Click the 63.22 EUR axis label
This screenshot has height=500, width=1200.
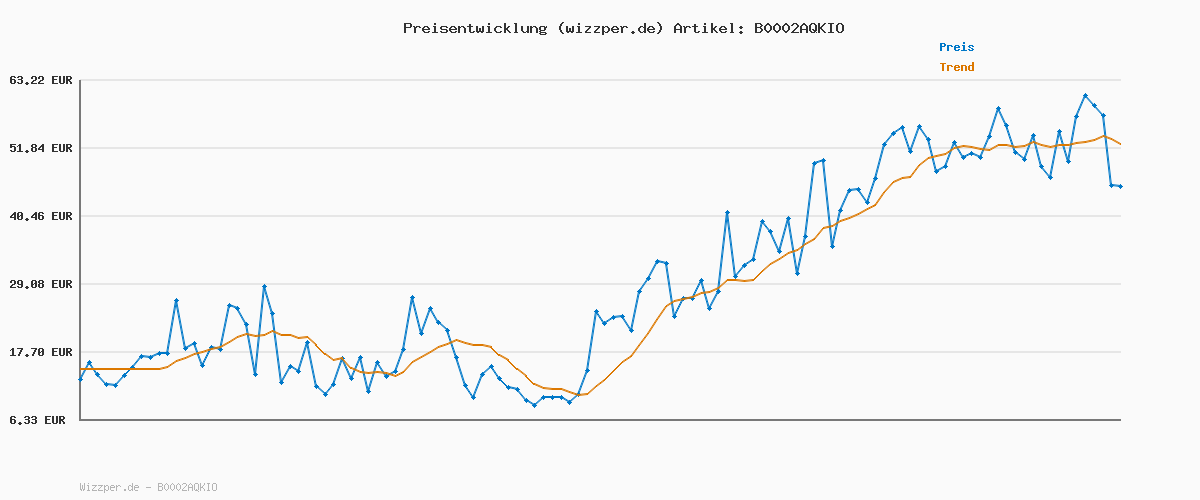(x=41, y=80)
